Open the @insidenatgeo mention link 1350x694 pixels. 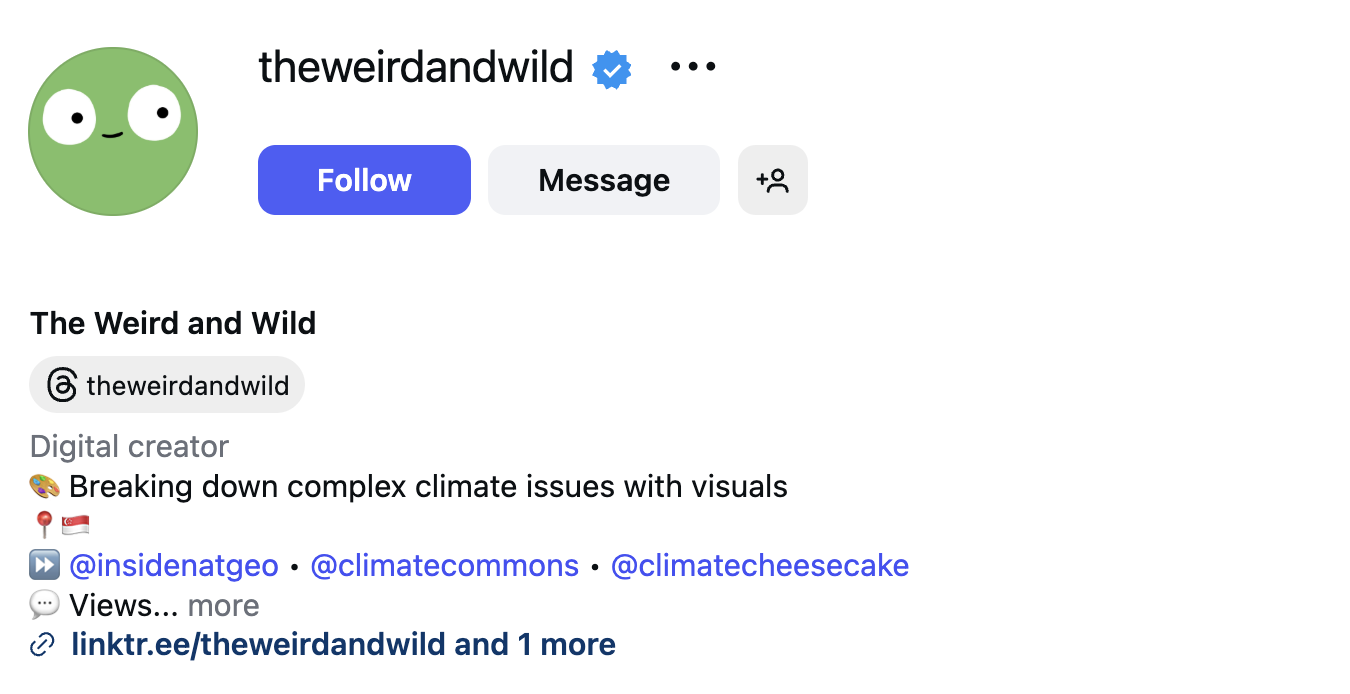tap(175, 565)
